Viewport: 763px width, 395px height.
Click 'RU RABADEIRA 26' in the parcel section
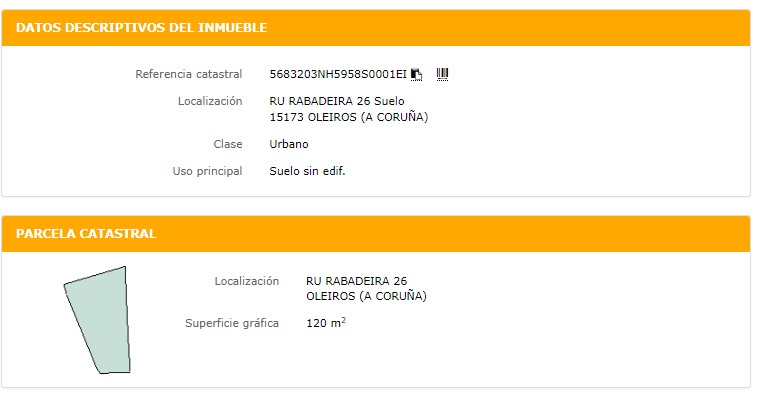click(x=357, y=281)
